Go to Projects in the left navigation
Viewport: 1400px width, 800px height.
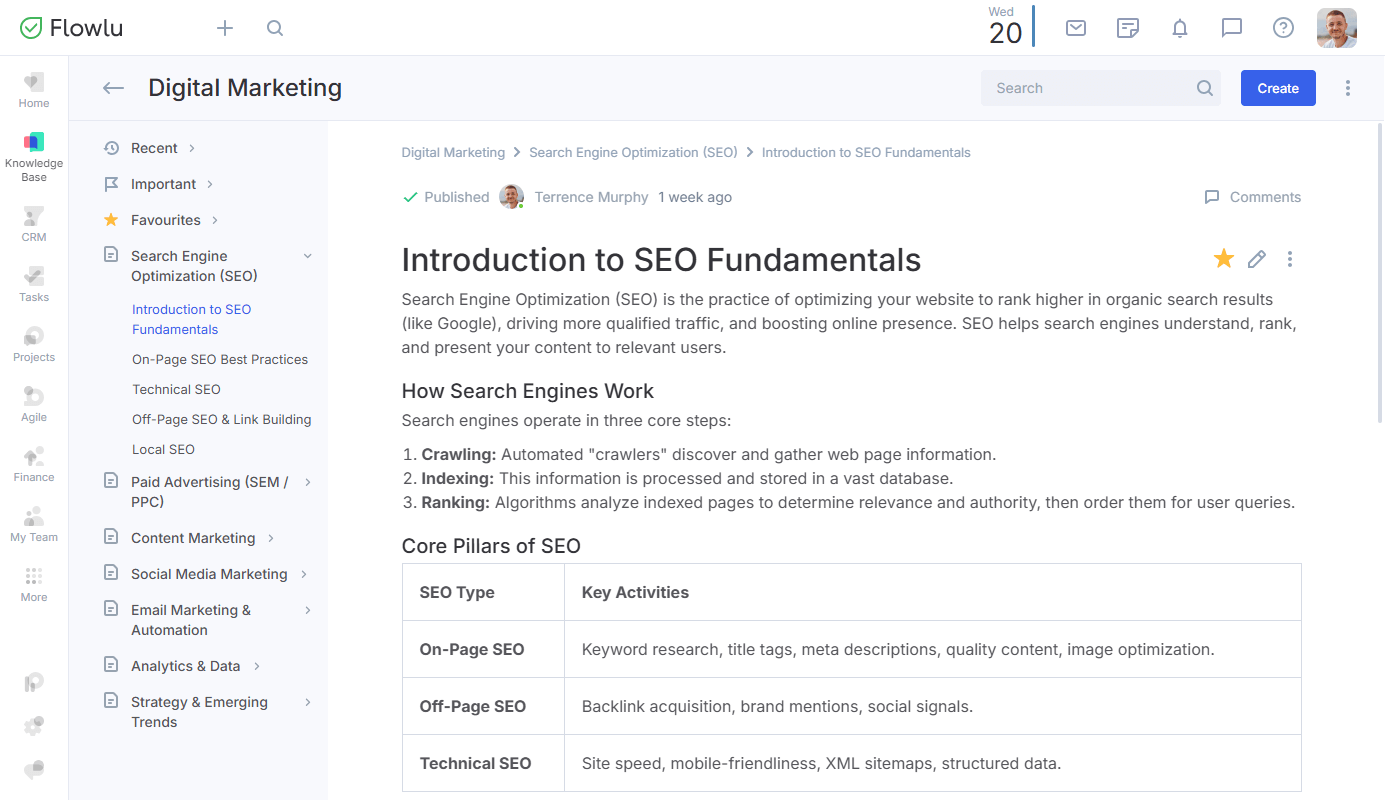click(x=34, y=344)
